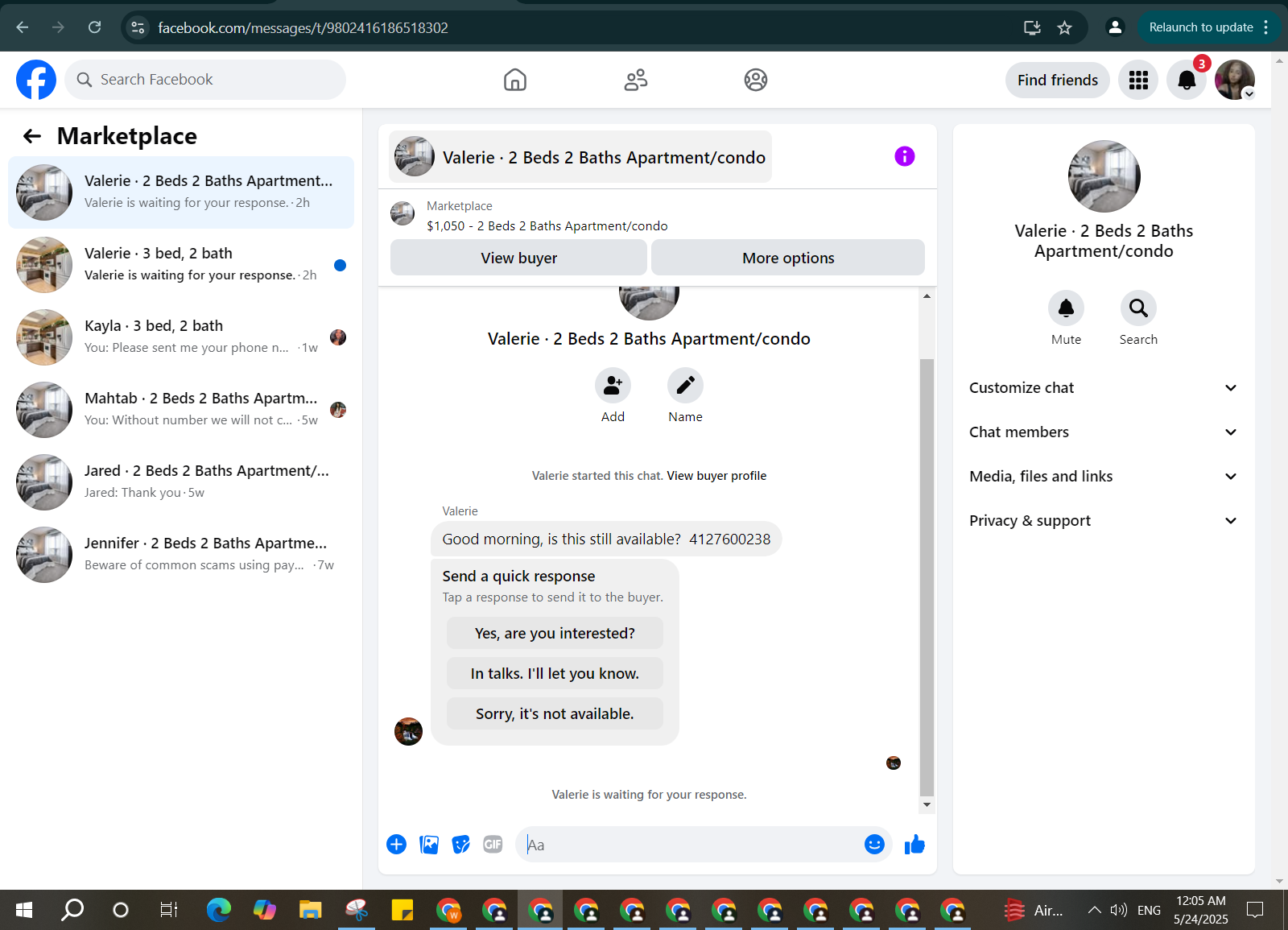The width and height of the screenshot is (1288, 930).
Task: Click the browser address bar URL
Action: click(x=303, y=27)
